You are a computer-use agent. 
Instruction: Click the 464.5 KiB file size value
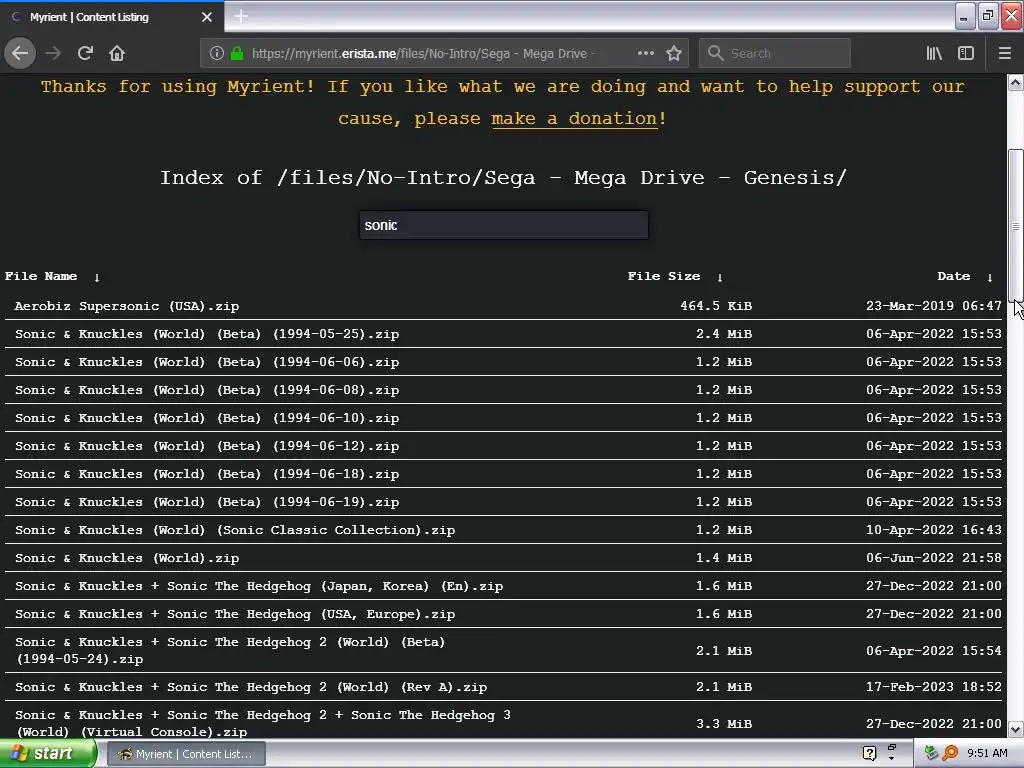716,306
